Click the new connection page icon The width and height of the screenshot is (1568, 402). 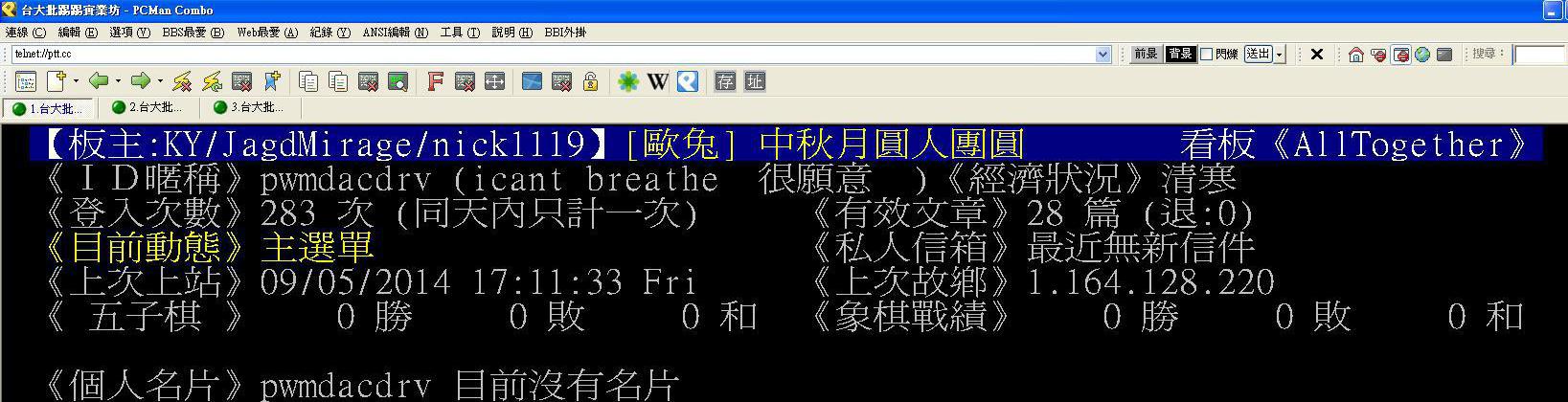(57, 81)
